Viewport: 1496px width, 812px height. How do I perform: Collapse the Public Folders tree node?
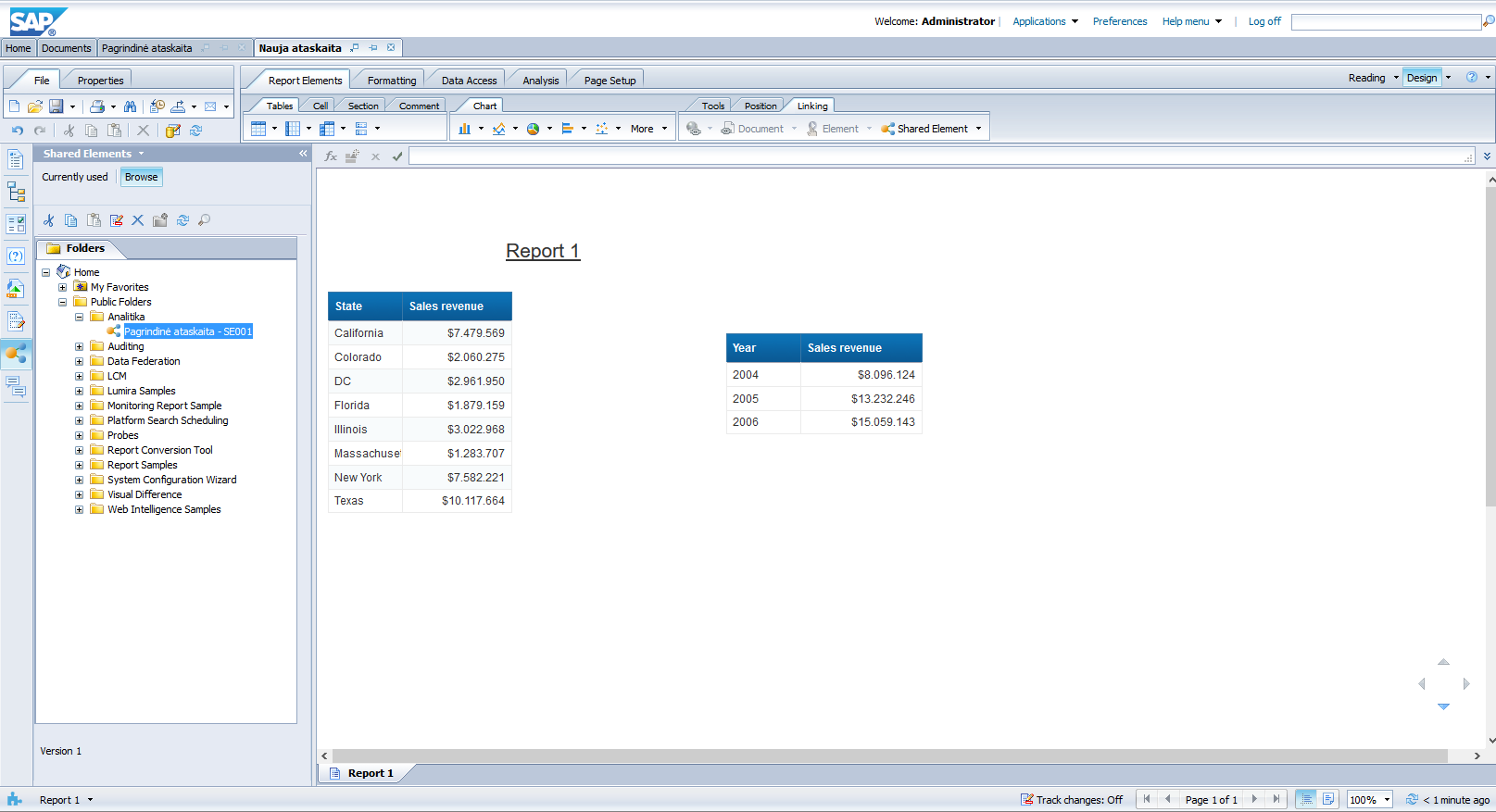click(62, 303)
